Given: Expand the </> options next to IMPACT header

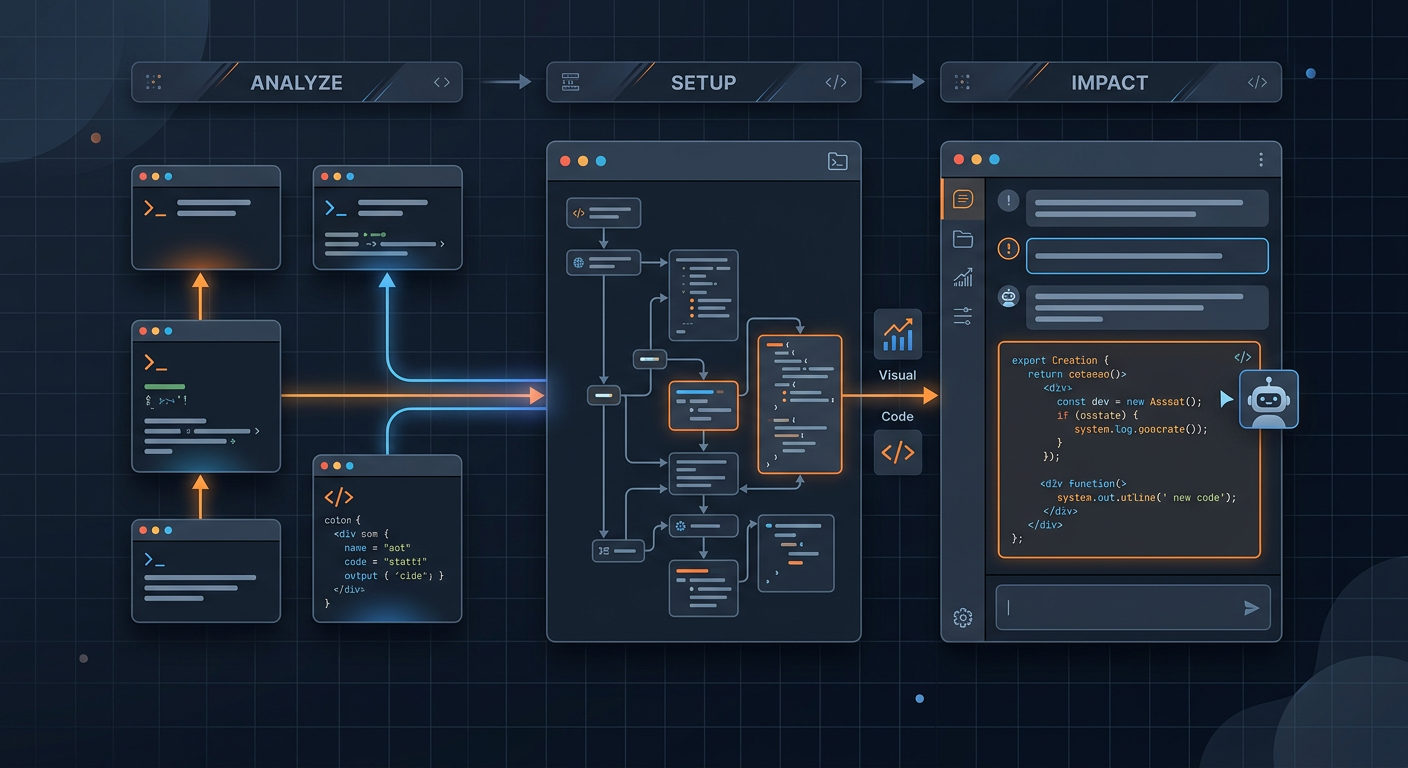Looking at the screenshot, I should [1256, 83].
